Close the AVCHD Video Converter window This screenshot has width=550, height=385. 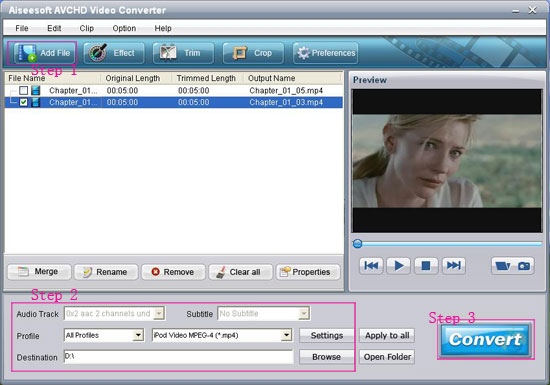(x=532, y=10)
